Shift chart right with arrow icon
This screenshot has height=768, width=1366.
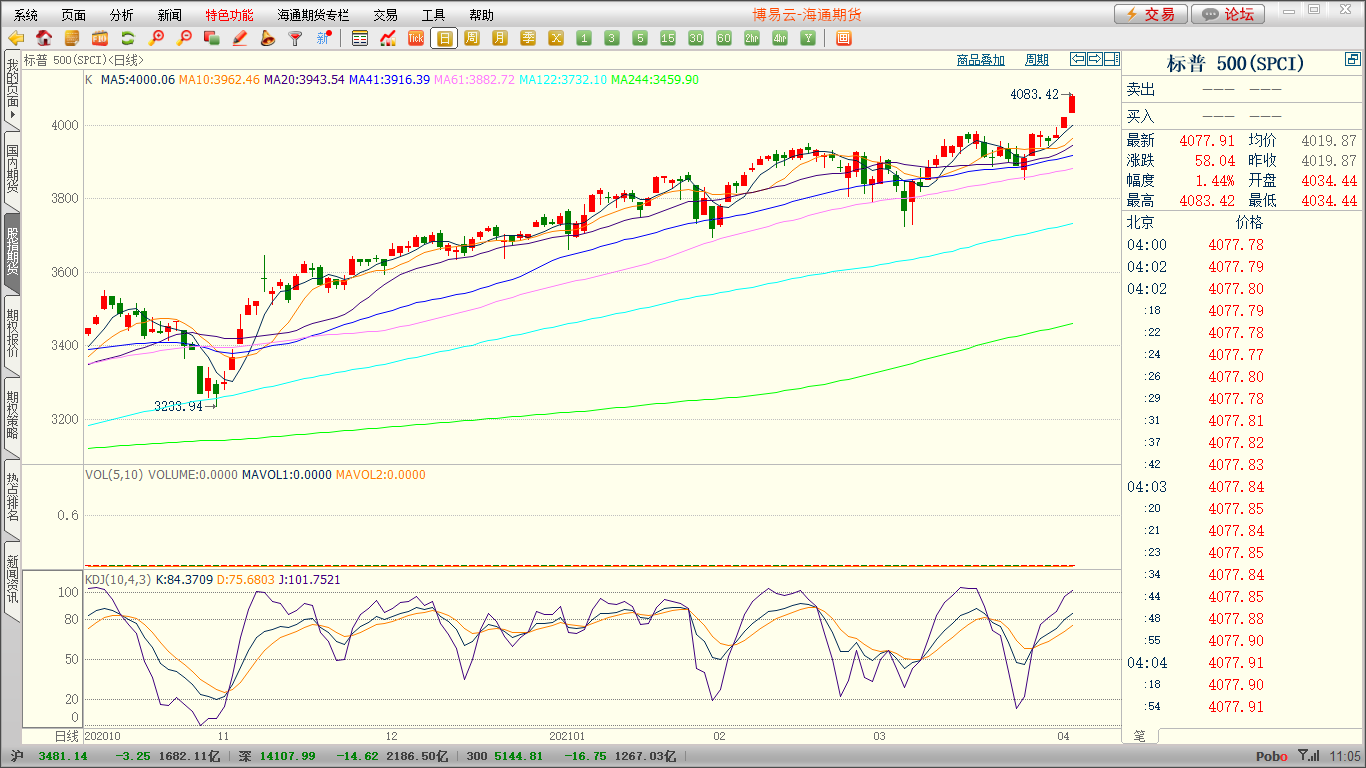tap(1095, 59)
